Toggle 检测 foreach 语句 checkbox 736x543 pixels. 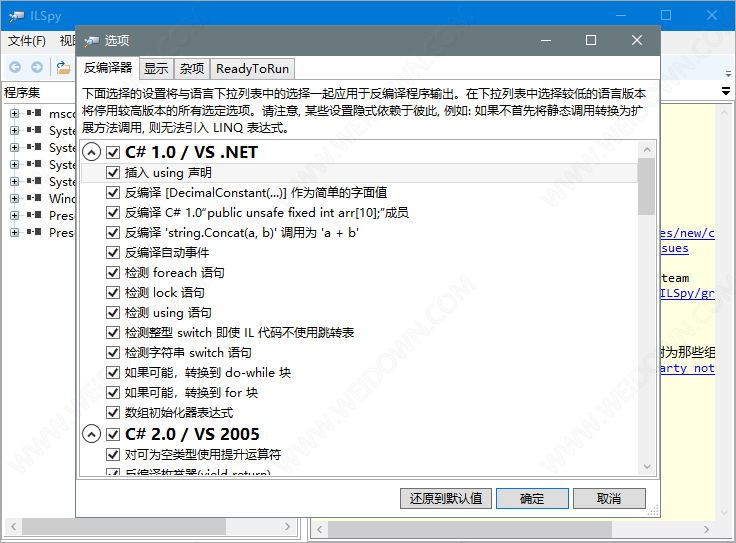[113, 273]
